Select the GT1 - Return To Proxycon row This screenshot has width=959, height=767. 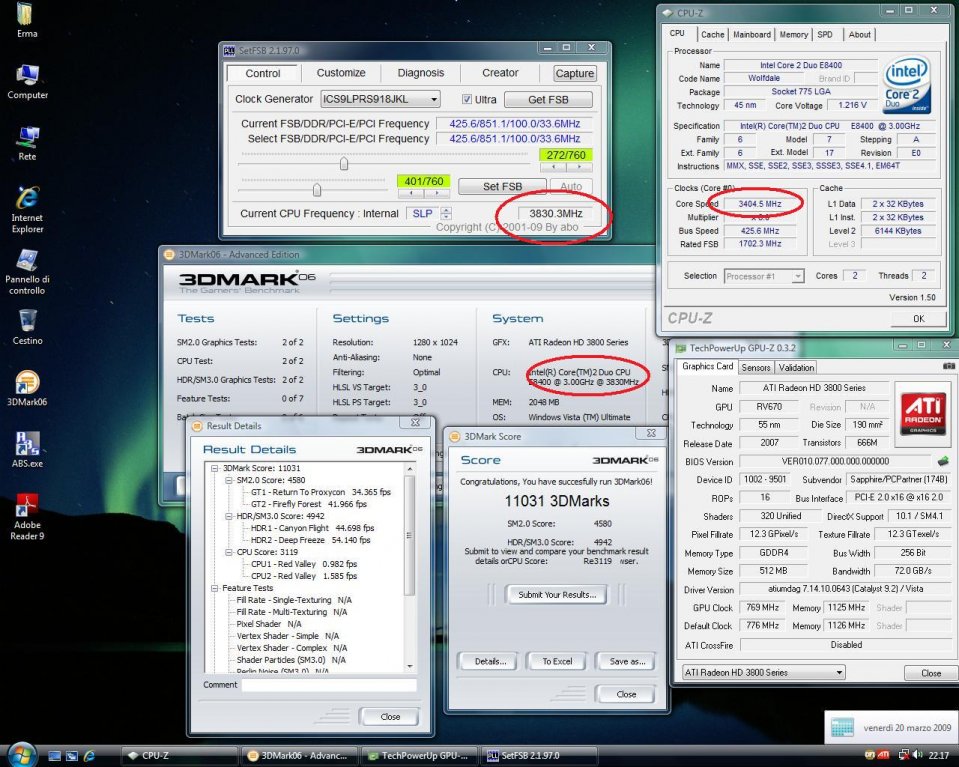click(320, 492)
